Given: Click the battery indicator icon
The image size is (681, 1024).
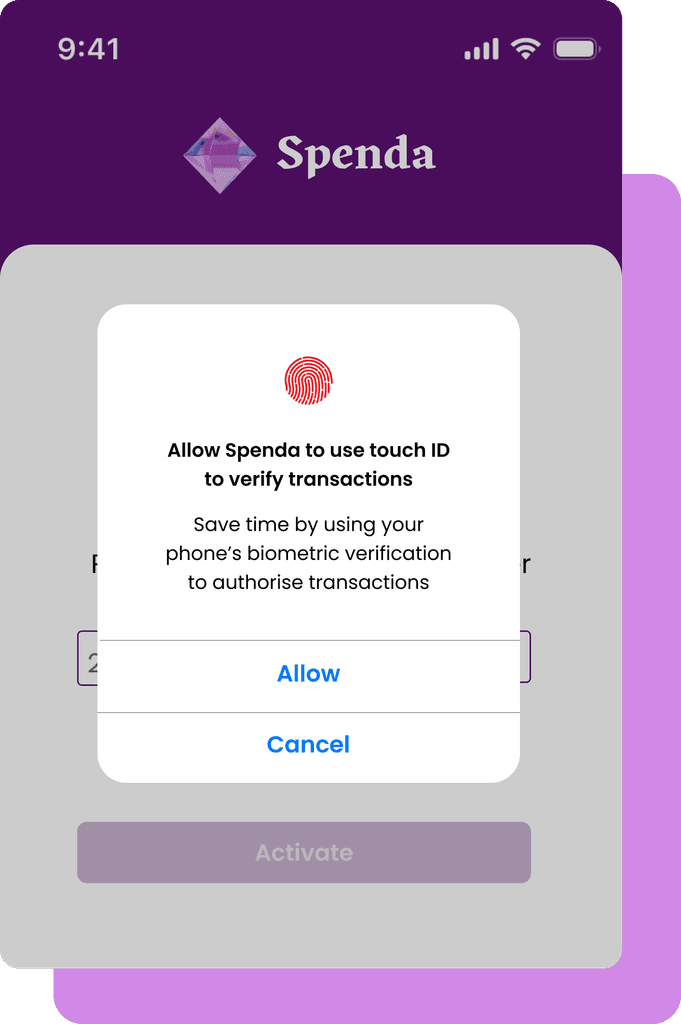Looking at the screenshot, I should pyautogui.click(x=577, y=49).
